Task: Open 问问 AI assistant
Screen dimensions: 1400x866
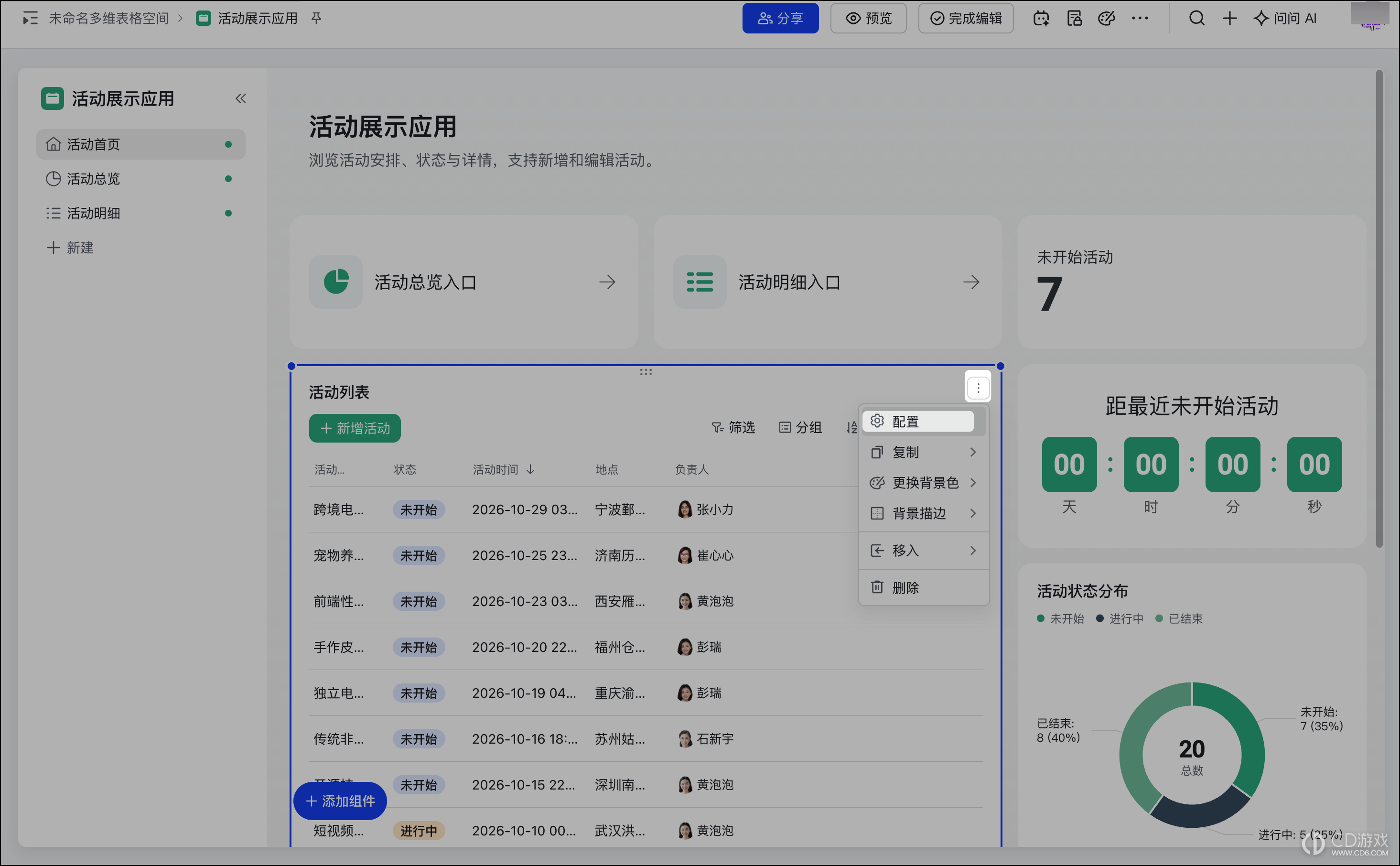Action: [x=1285, y=18]
